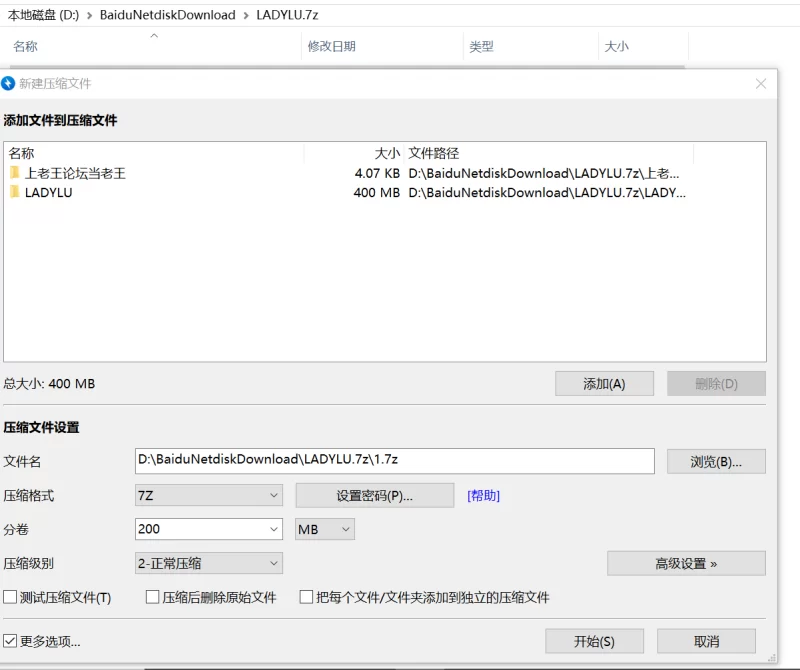
Task: Uncheck the 更多选项 checkbox
Action: point(11,641)
